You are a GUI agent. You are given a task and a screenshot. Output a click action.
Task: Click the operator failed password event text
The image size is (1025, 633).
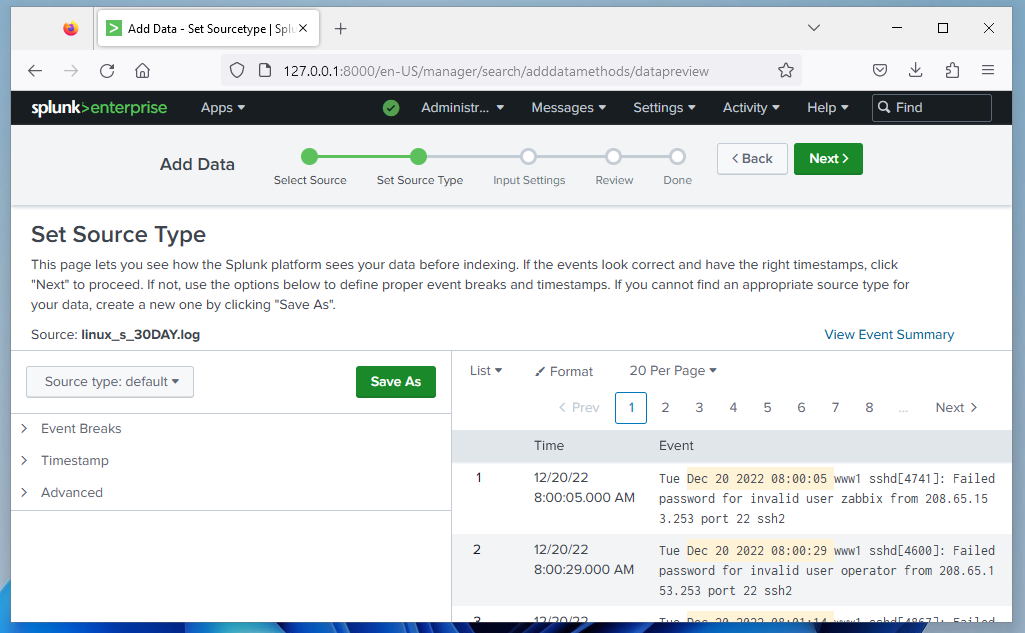pos(827,570)
